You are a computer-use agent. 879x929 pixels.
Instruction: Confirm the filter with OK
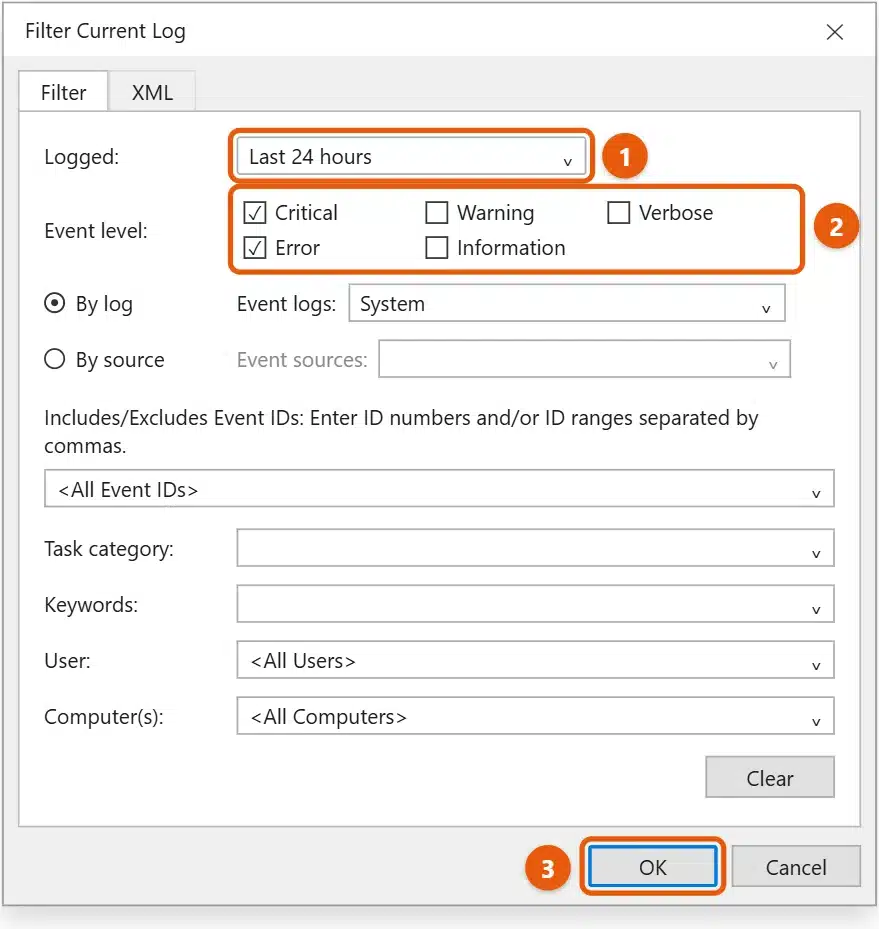click(653, 867)
